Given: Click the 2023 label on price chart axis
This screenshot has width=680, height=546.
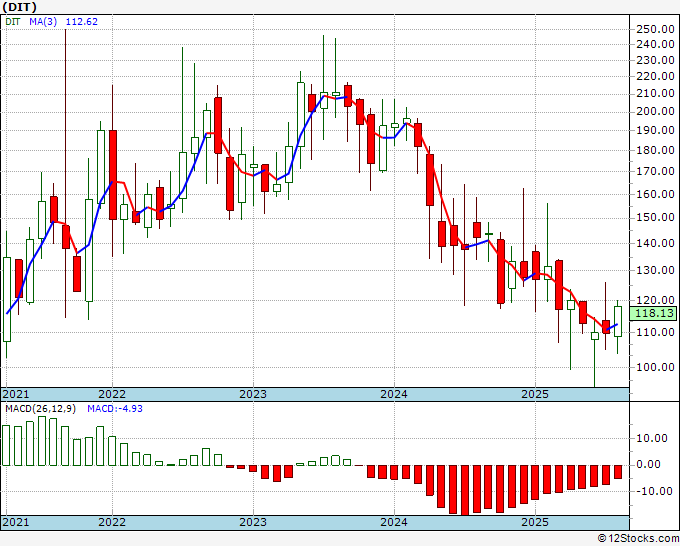Looking at the screenshot, I should (x=253, y=394).
